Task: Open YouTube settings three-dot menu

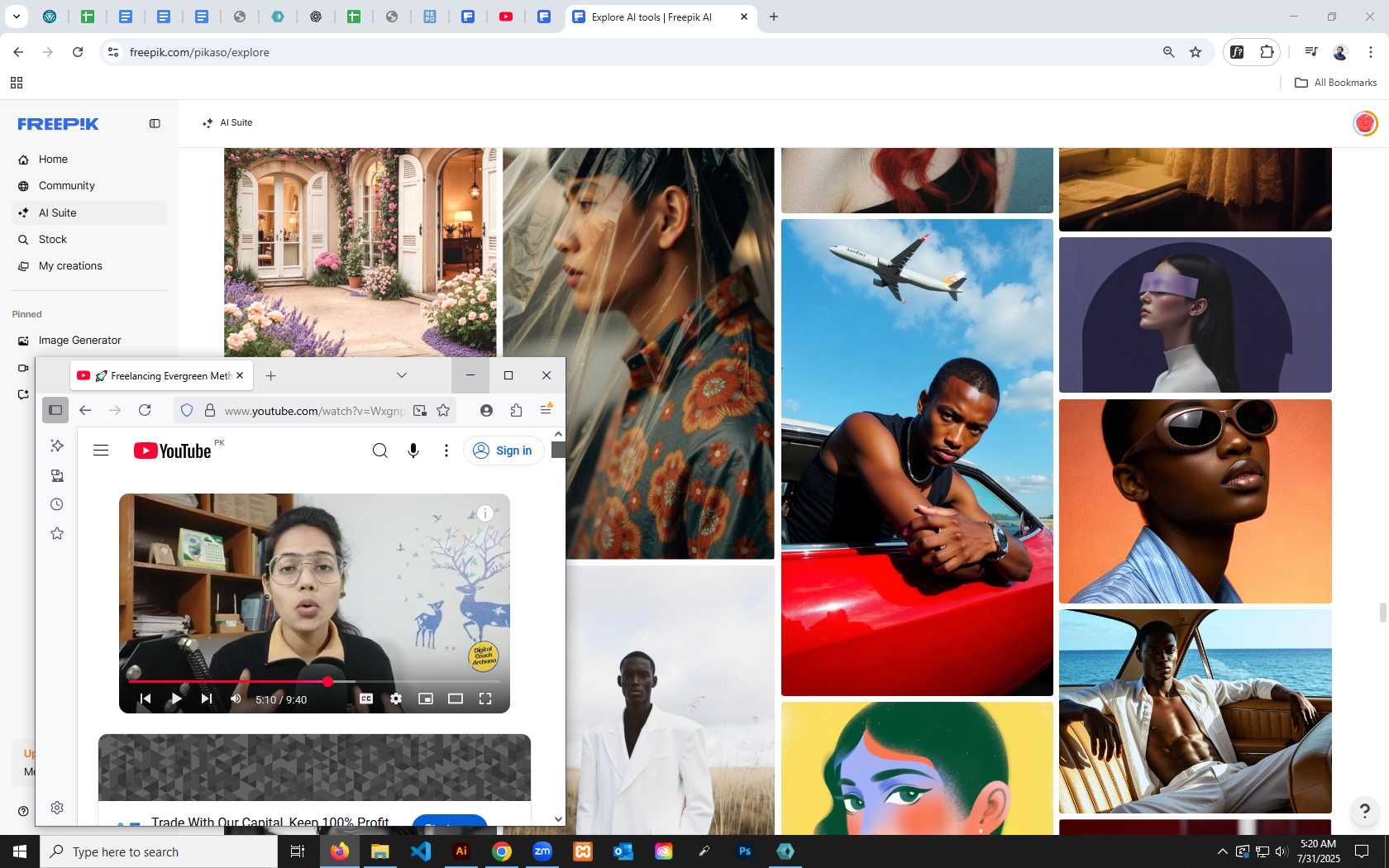Action: [x=446, y=451]
